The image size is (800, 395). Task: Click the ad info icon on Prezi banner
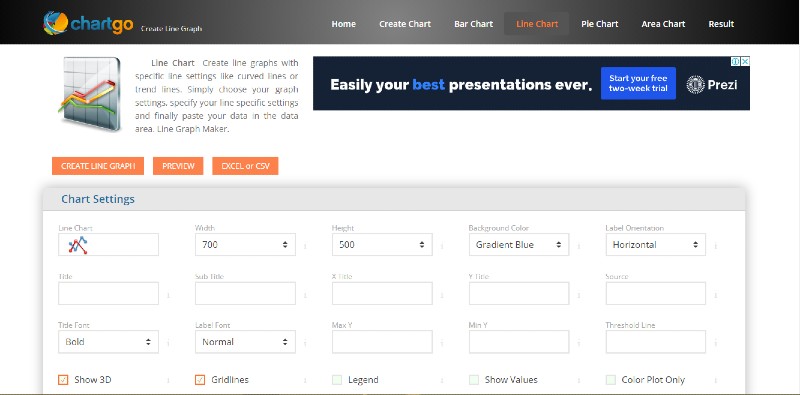736,61
